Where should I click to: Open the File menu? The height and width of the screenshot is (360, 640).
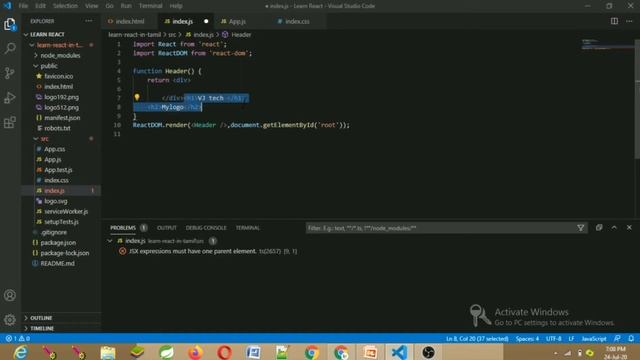pos(23,6)
